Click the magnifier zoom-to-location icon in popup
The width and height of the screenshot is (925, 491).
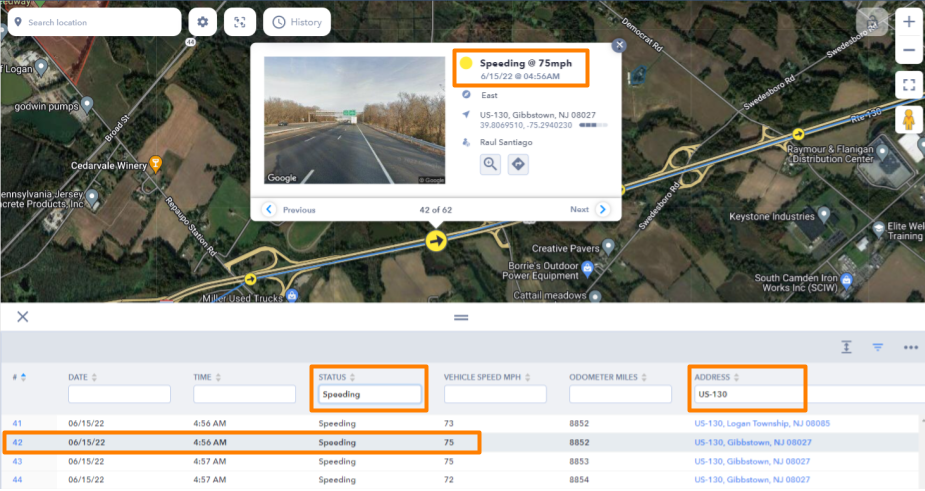[x=490, y=164]
